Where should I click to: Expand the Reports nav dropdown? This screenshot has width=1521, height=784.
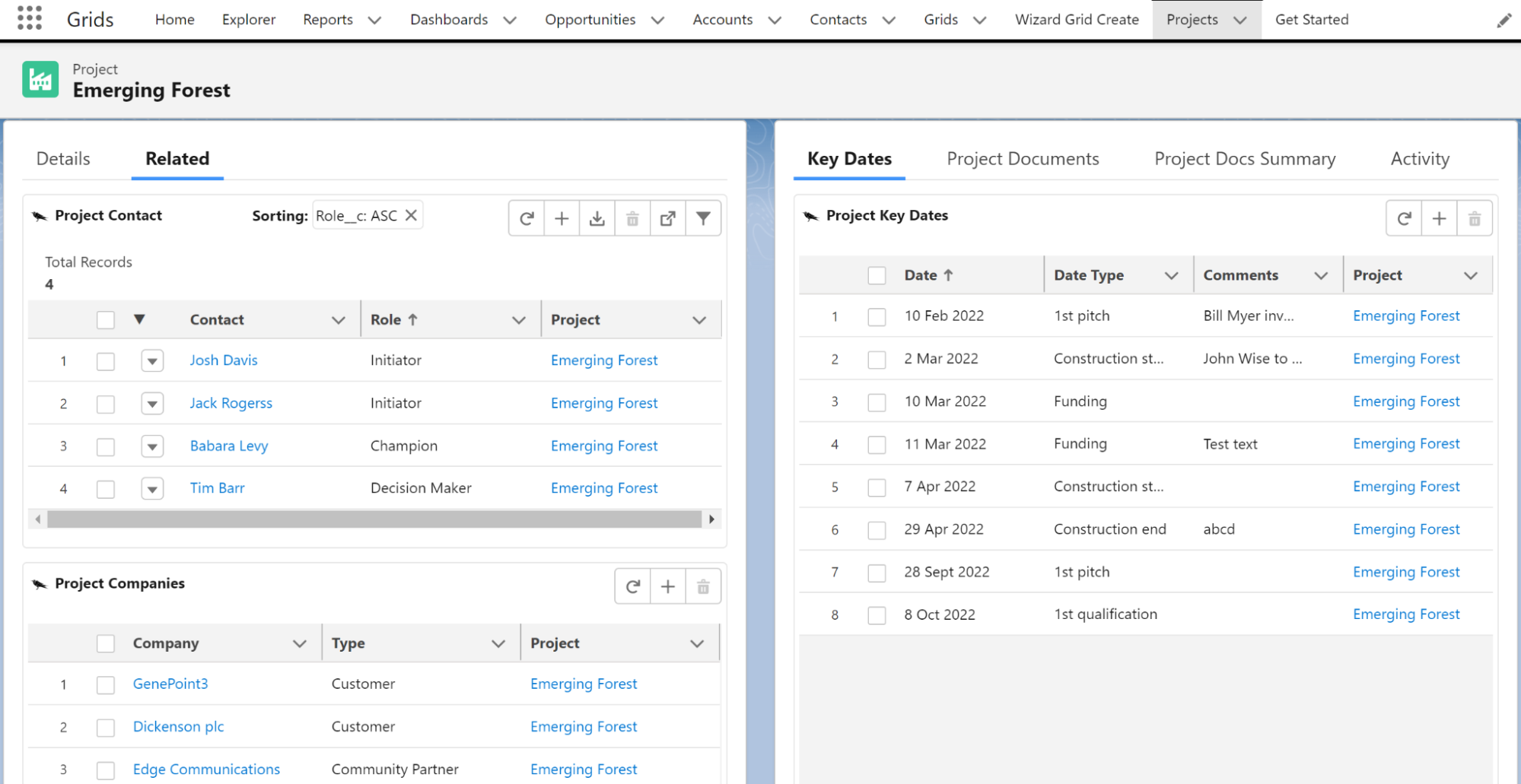pos(374,21)
